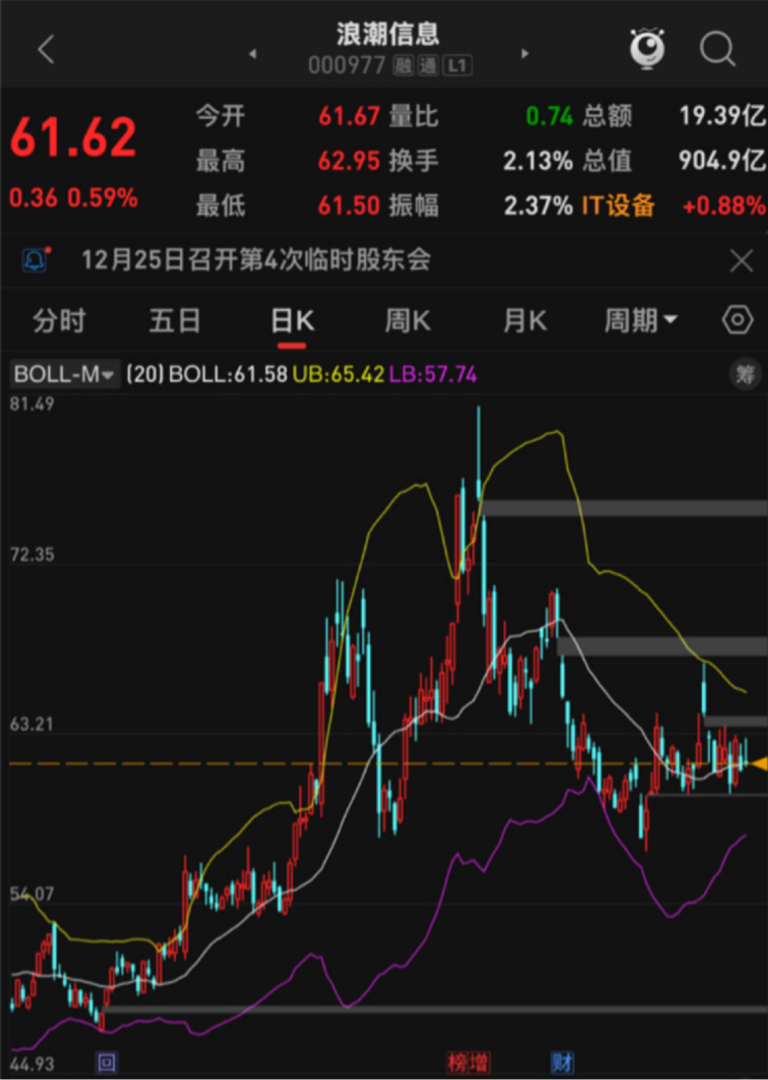Open the search magnifier icon

718,49
